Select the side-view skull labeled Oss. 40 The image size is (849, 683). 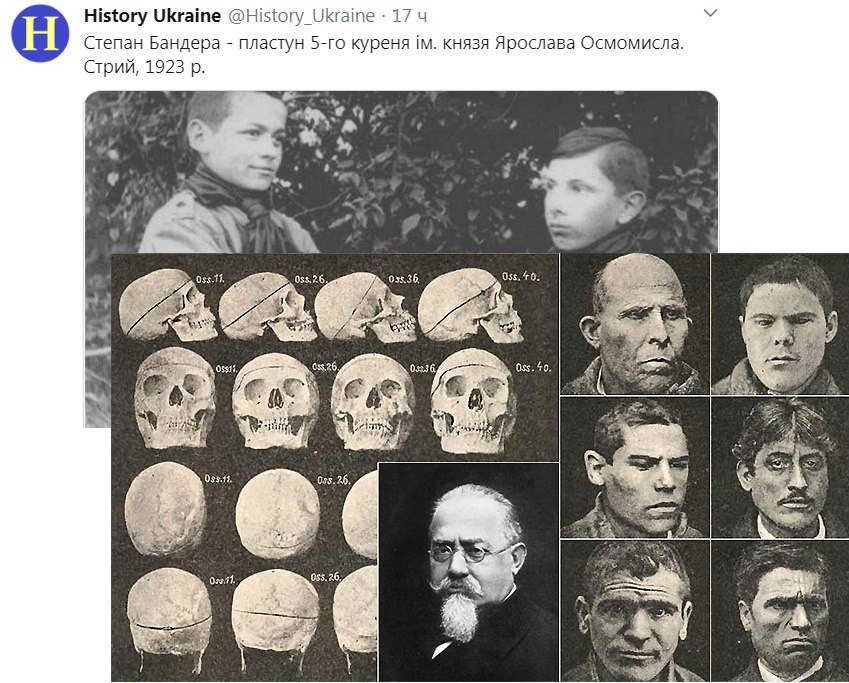pyautogui.click(x=470, y=305)
